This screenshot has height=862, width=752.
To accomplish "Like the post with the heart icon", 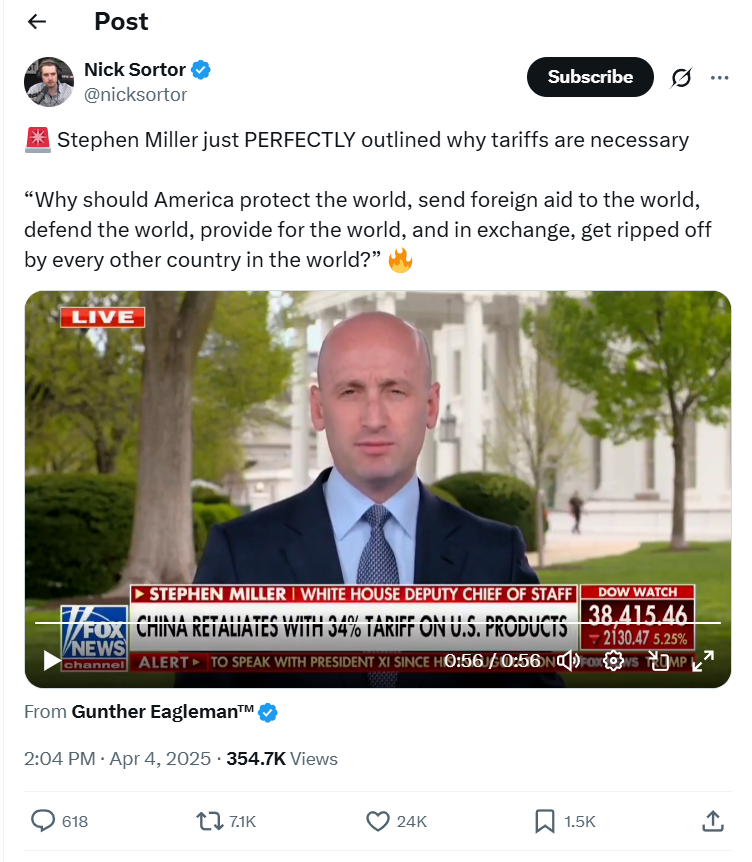I will click(x=378, y=821).
